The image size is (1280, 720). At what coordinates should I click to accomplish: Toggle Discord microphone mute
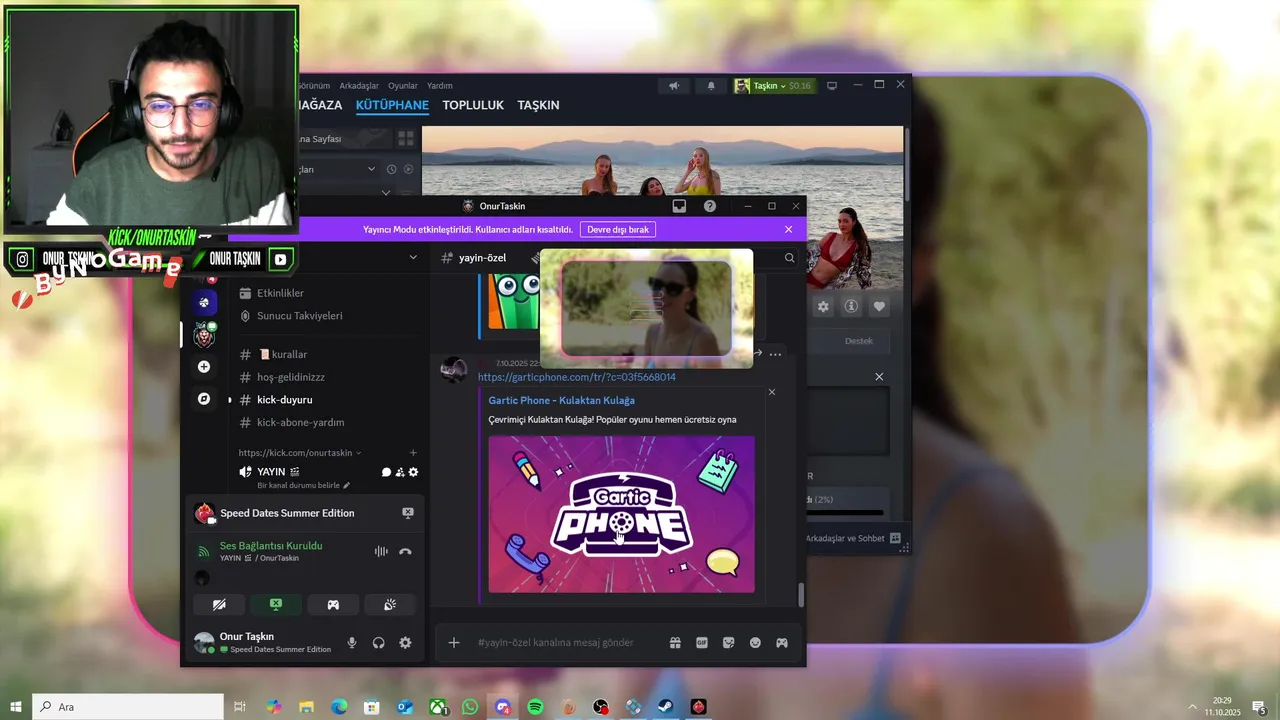352,643
